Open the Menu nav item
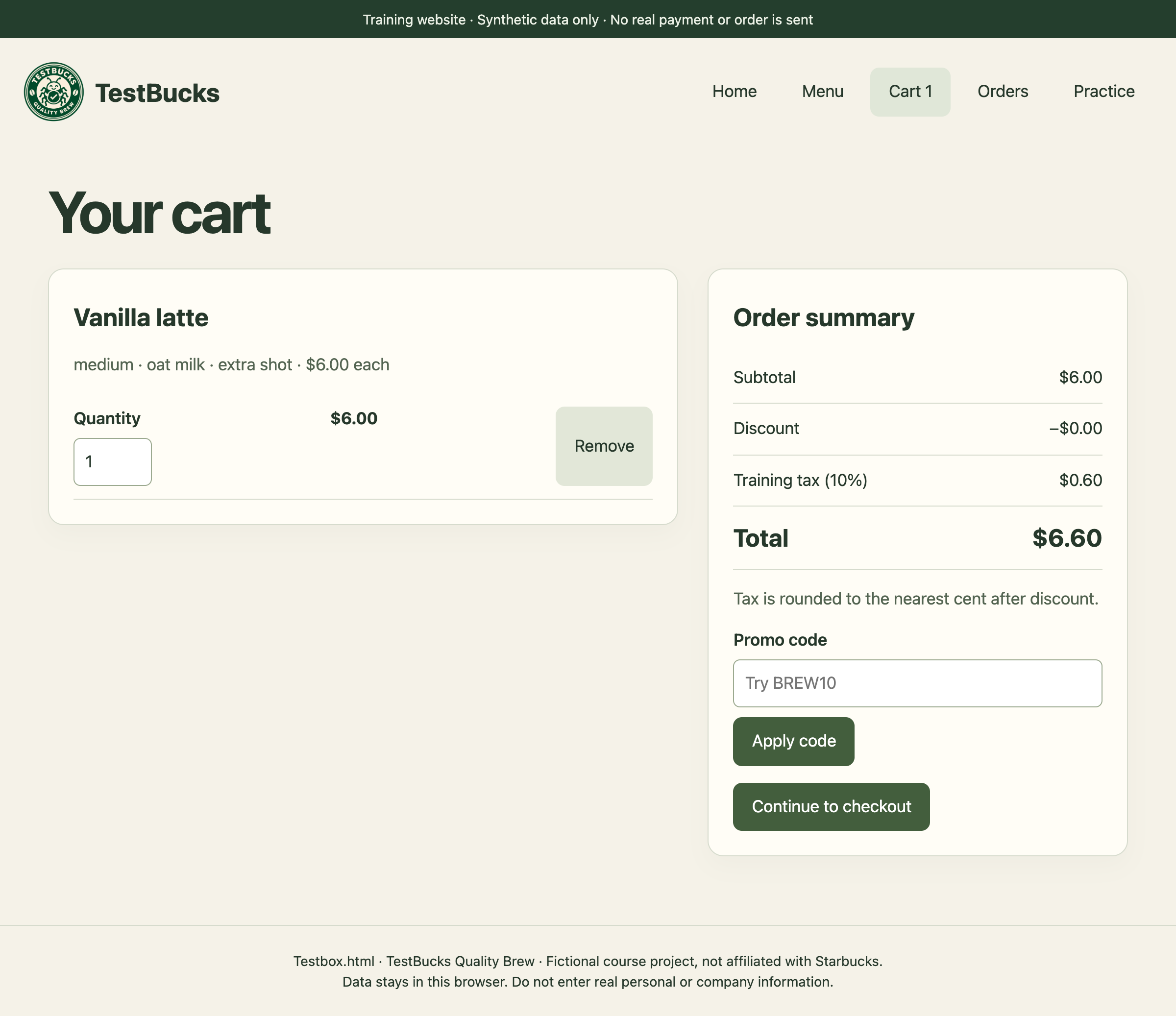1176x1016 pixels. point(822,91)
